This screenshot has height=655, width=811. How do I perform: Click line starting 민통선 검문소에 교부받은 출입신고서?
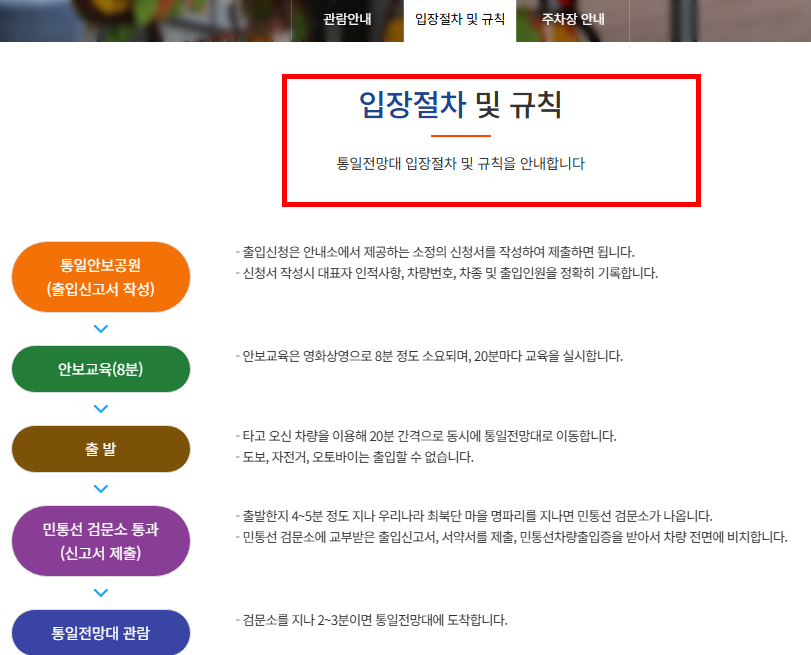pyautogui.click(x=512, y=537)
